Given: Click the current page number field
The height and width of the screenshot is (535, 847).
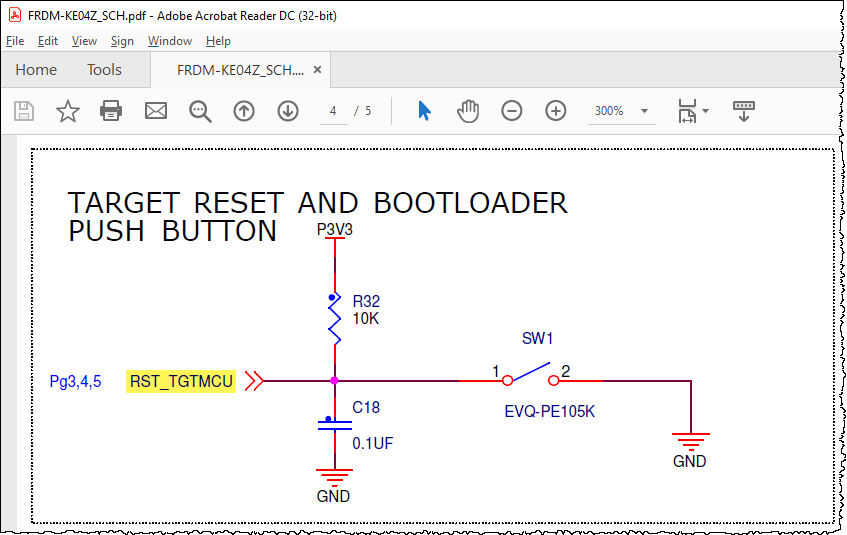Looking at the screenshot, I should (333, 111).
